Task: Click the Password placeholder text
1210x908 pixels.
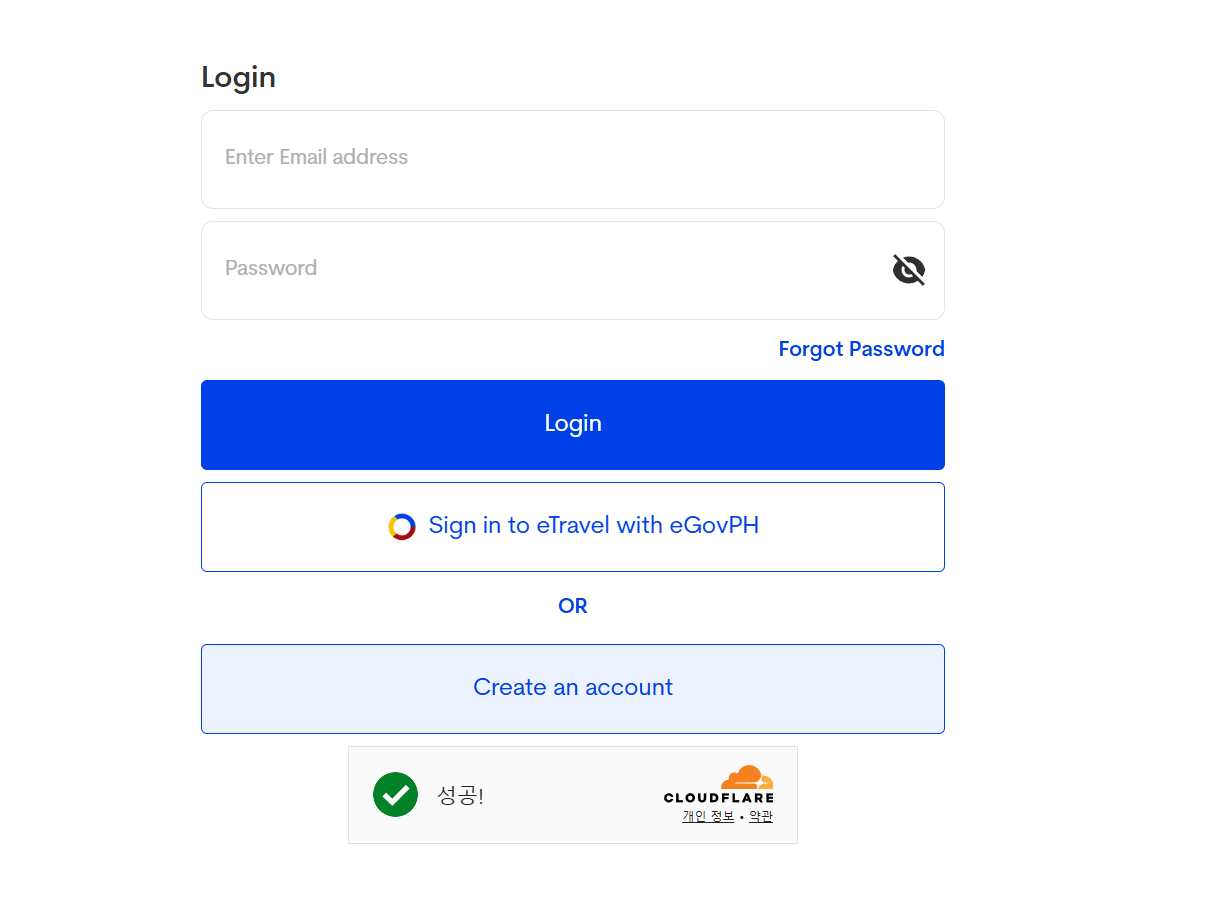Action: [271, 268]
